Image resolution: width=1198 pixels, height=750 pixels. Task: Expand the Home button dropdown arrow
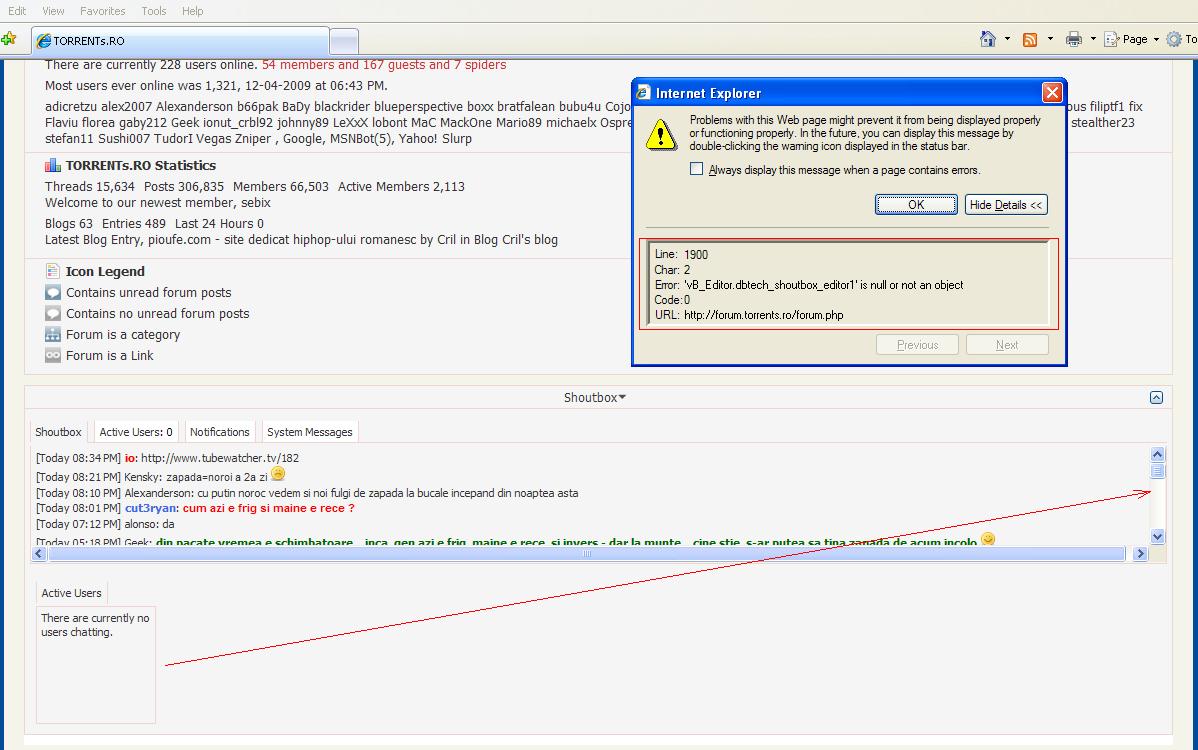click(1007, 39)
